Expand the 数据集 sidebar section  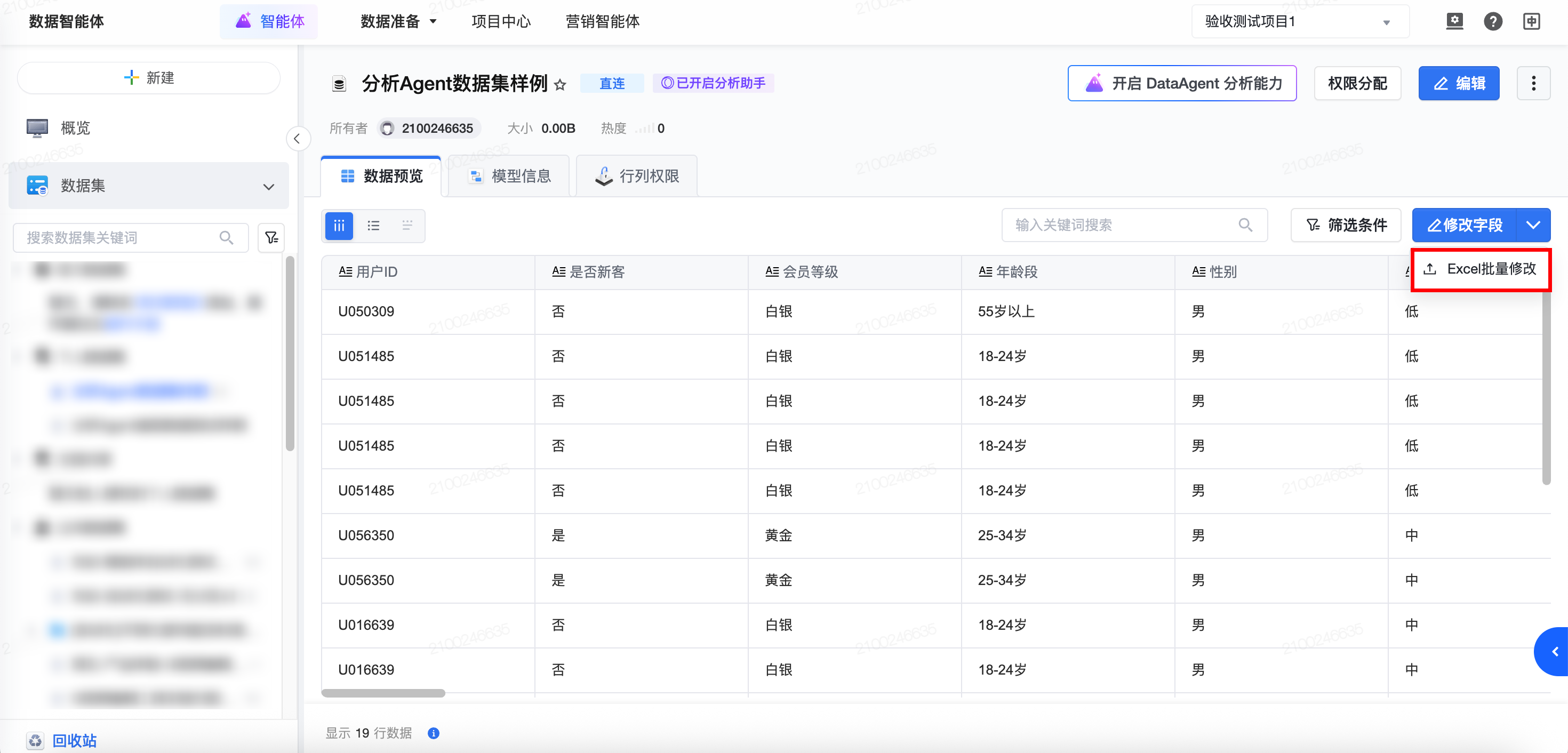tap(268, 186)
